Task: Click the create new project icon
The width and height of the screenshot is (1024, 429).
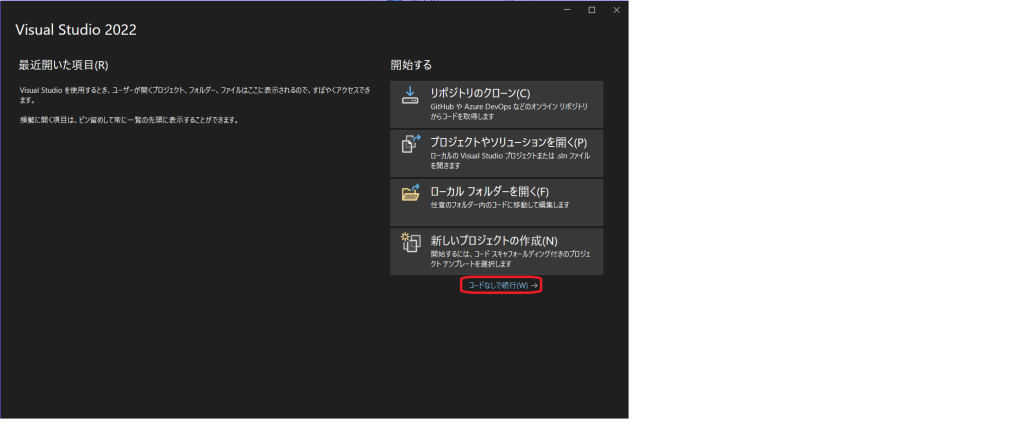Action: [x=410, y=242]
